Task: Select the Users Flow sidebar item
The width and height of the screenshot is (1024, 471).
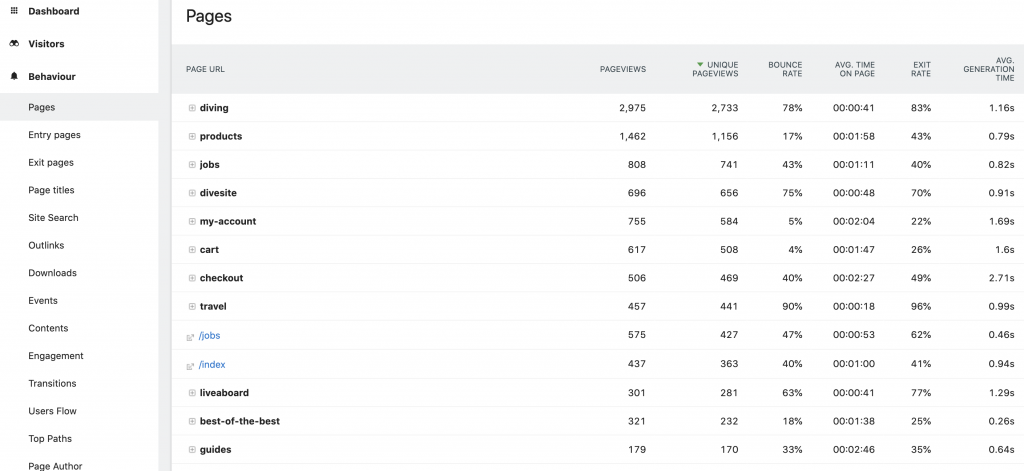Action: click(x=52, y=411)
